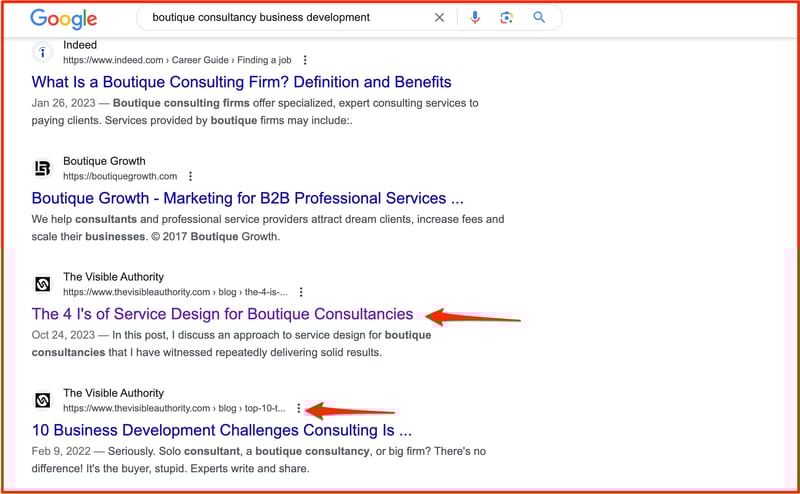
Task: Click the Boutique Growth favicon
Action: [x=43, y=168]
